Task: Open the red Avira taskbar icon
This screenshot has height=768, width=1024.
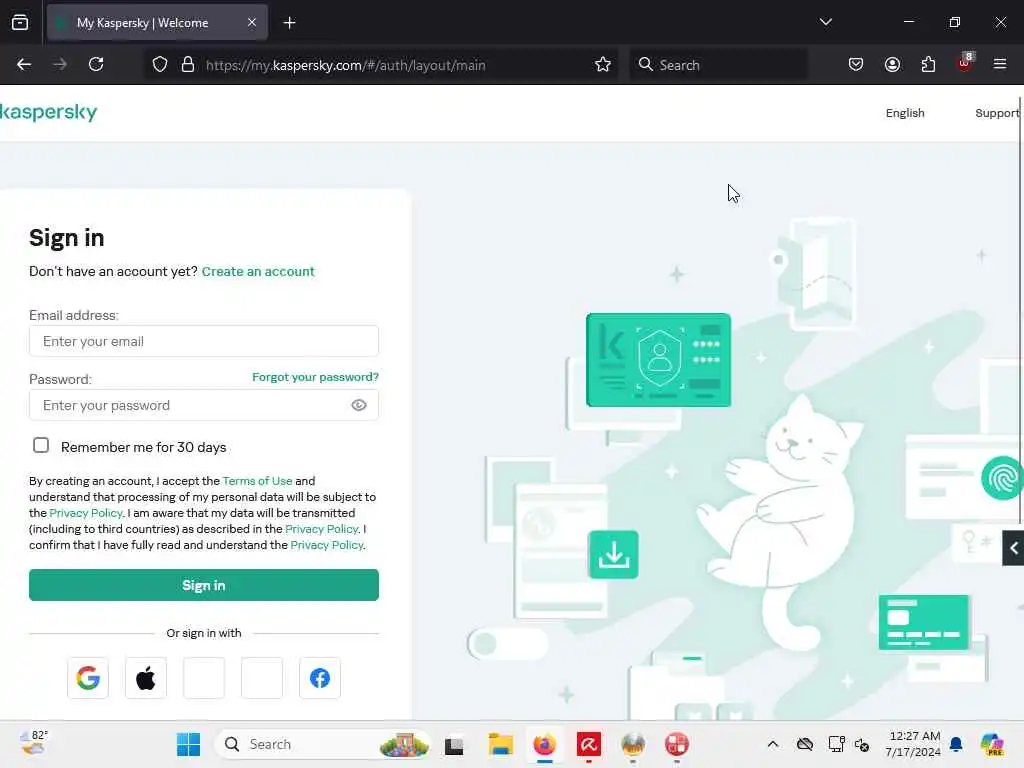Action: [x=589, y=744]
